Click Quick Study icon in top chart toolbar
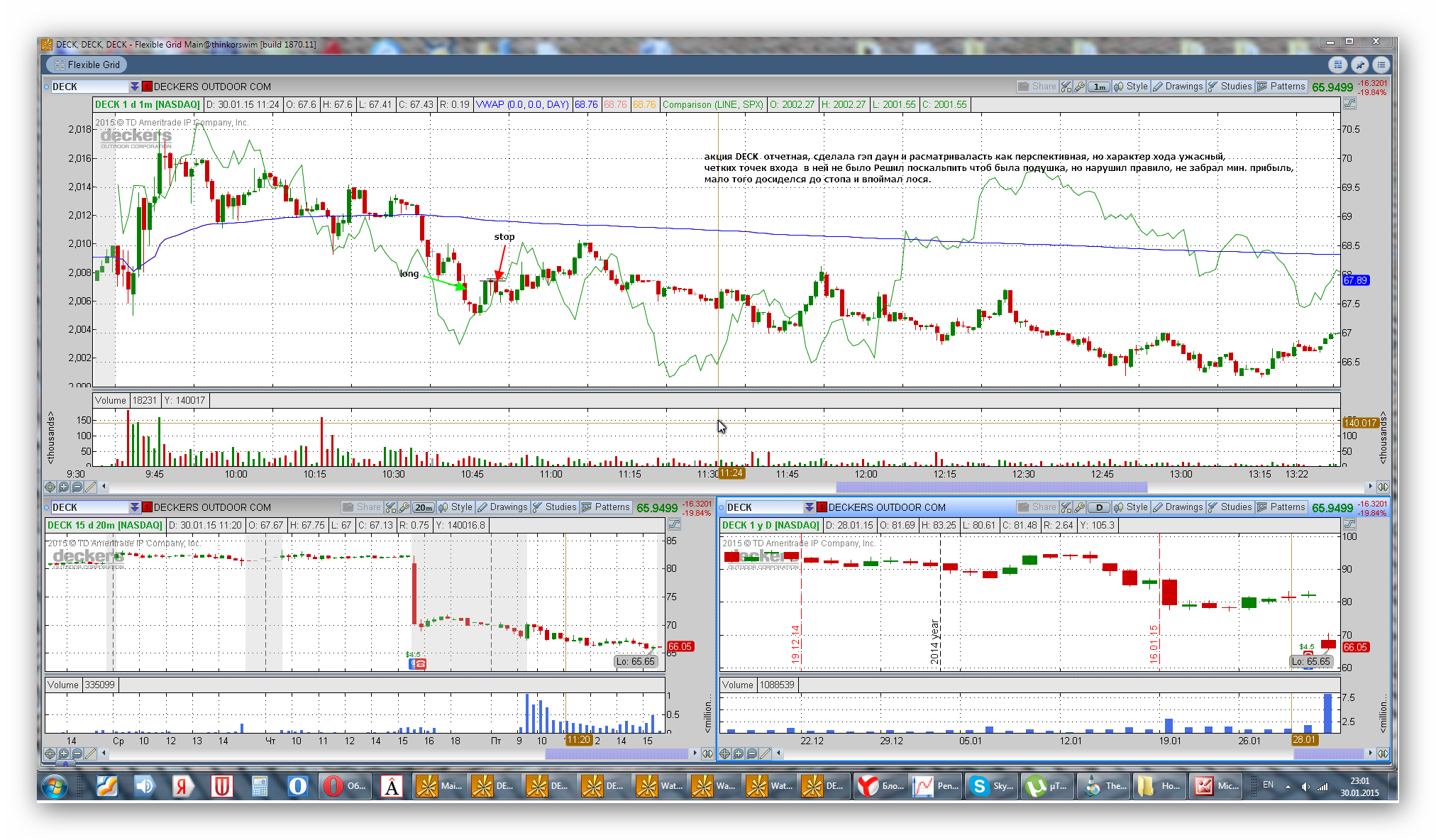 (x=1066, y=87)
